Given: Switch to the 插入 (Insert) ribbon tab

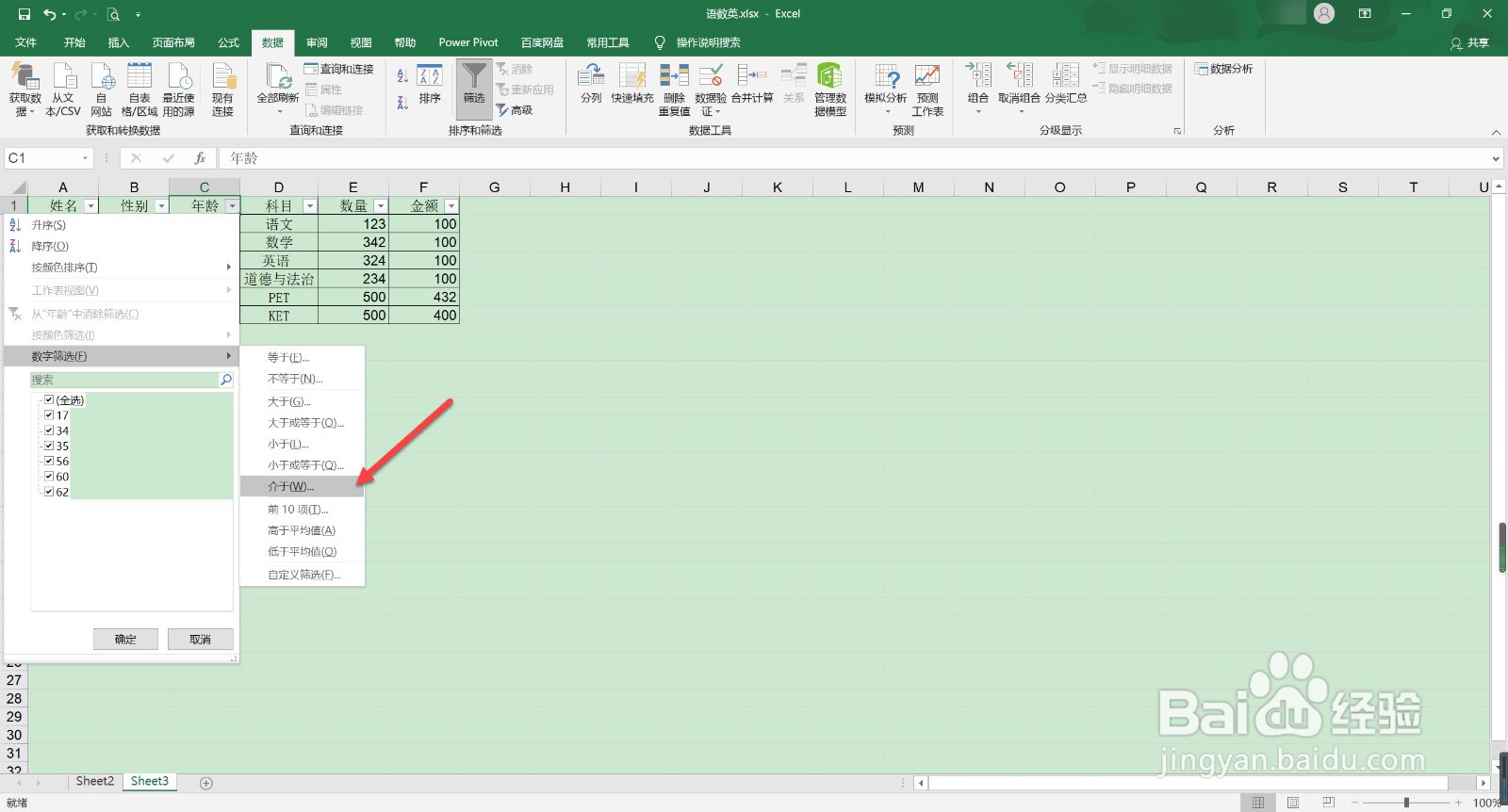Looking at the screenshot, I should 119,42.
